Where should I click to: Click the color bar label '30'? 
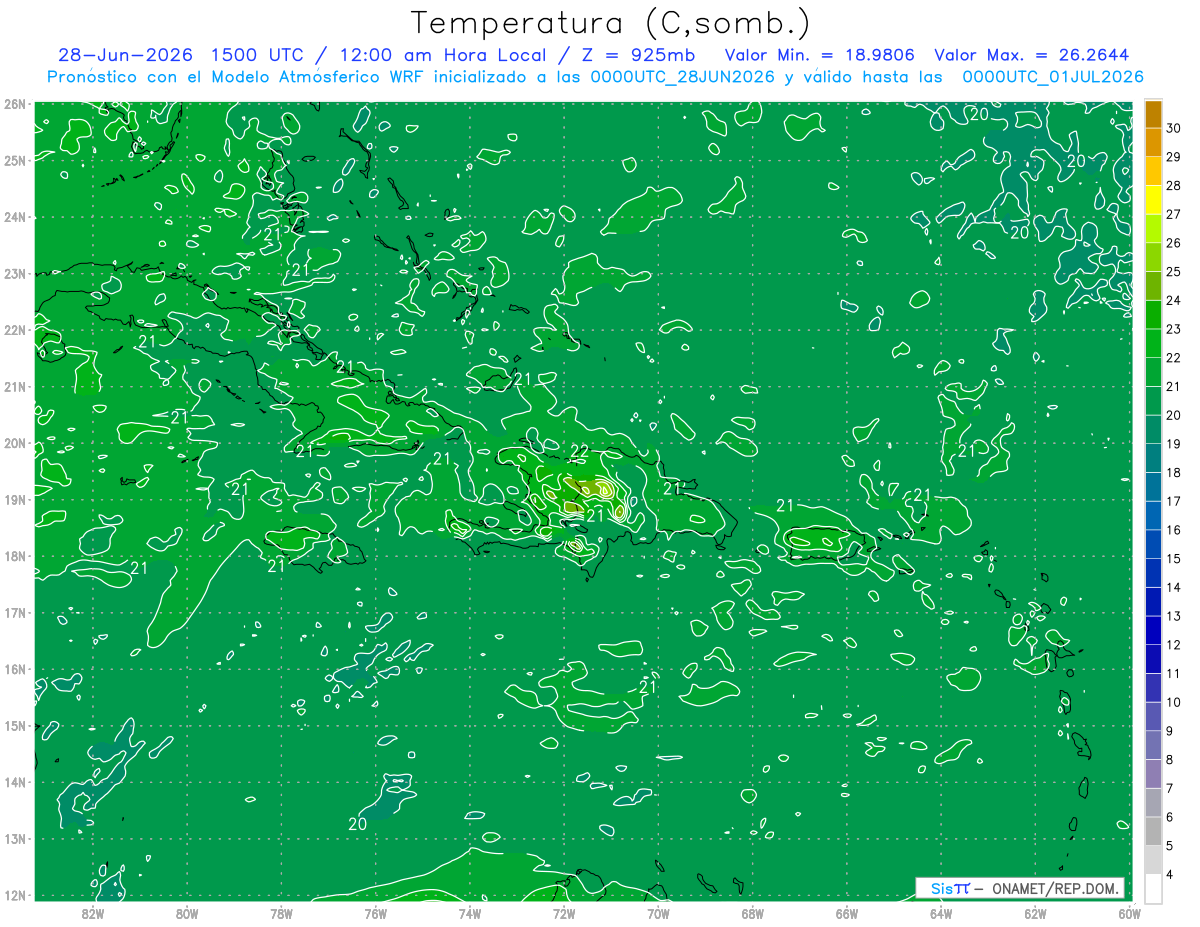pos(1174,129)
